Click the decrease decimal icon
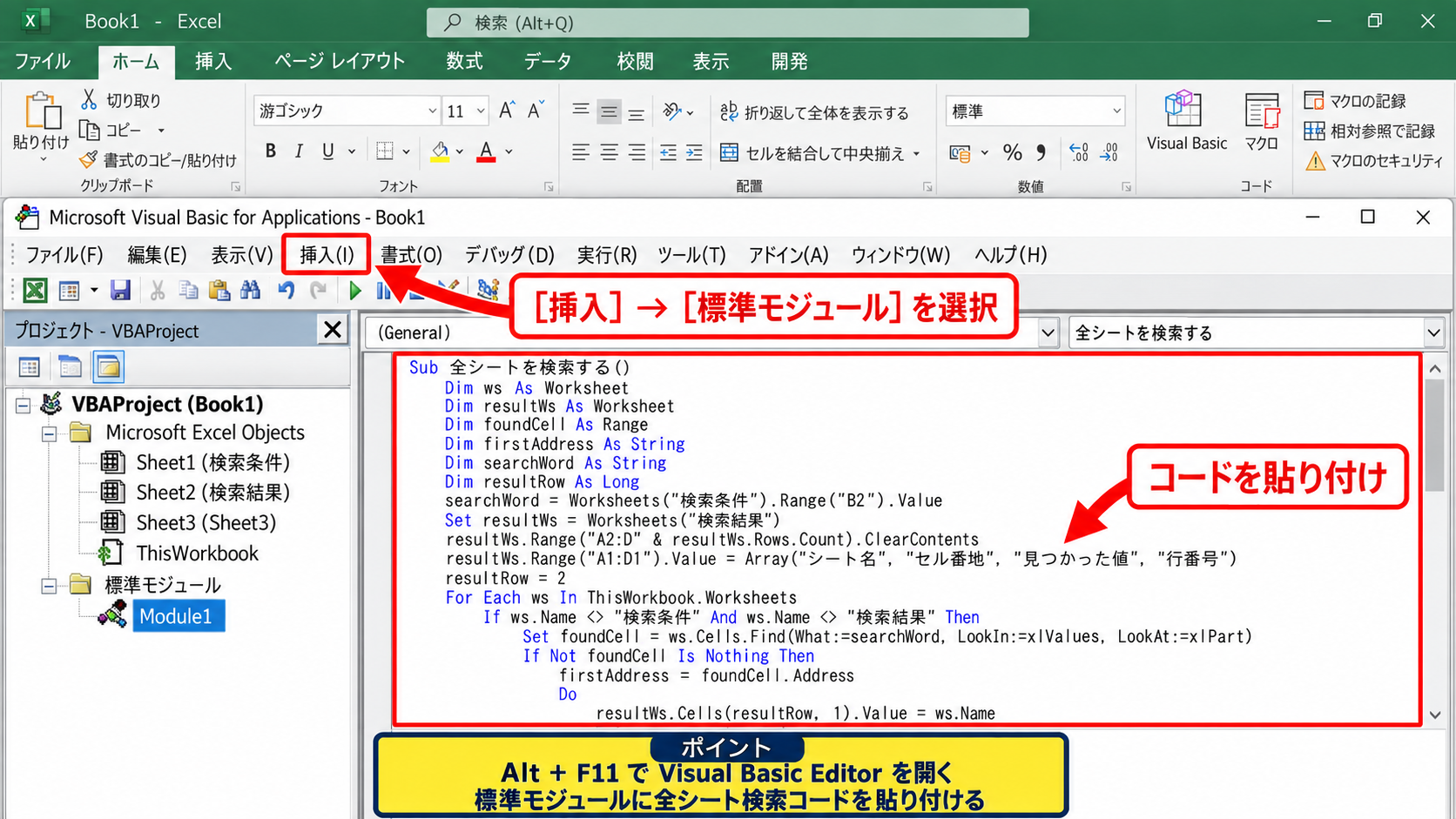This screenshot has height=819, width=1456. click(x=1109, y=153)
